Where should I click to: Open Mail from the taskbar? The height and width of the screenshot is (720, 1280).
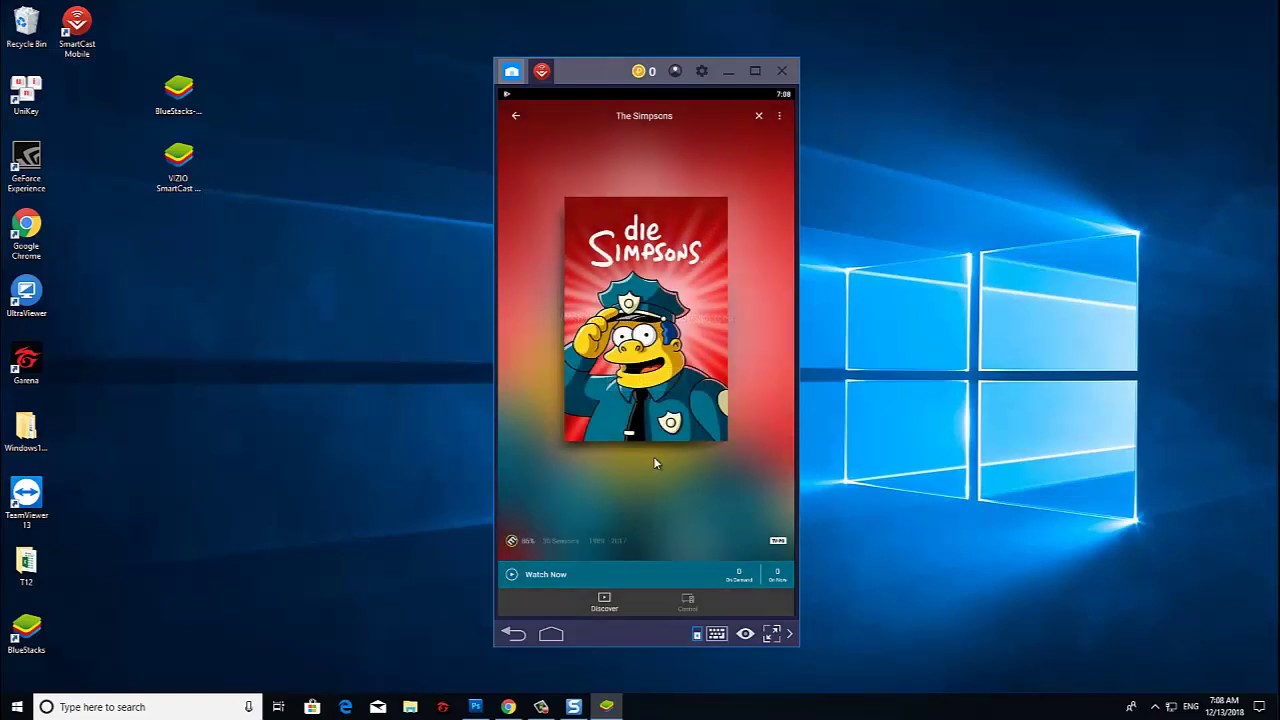[x=378, y=707]
